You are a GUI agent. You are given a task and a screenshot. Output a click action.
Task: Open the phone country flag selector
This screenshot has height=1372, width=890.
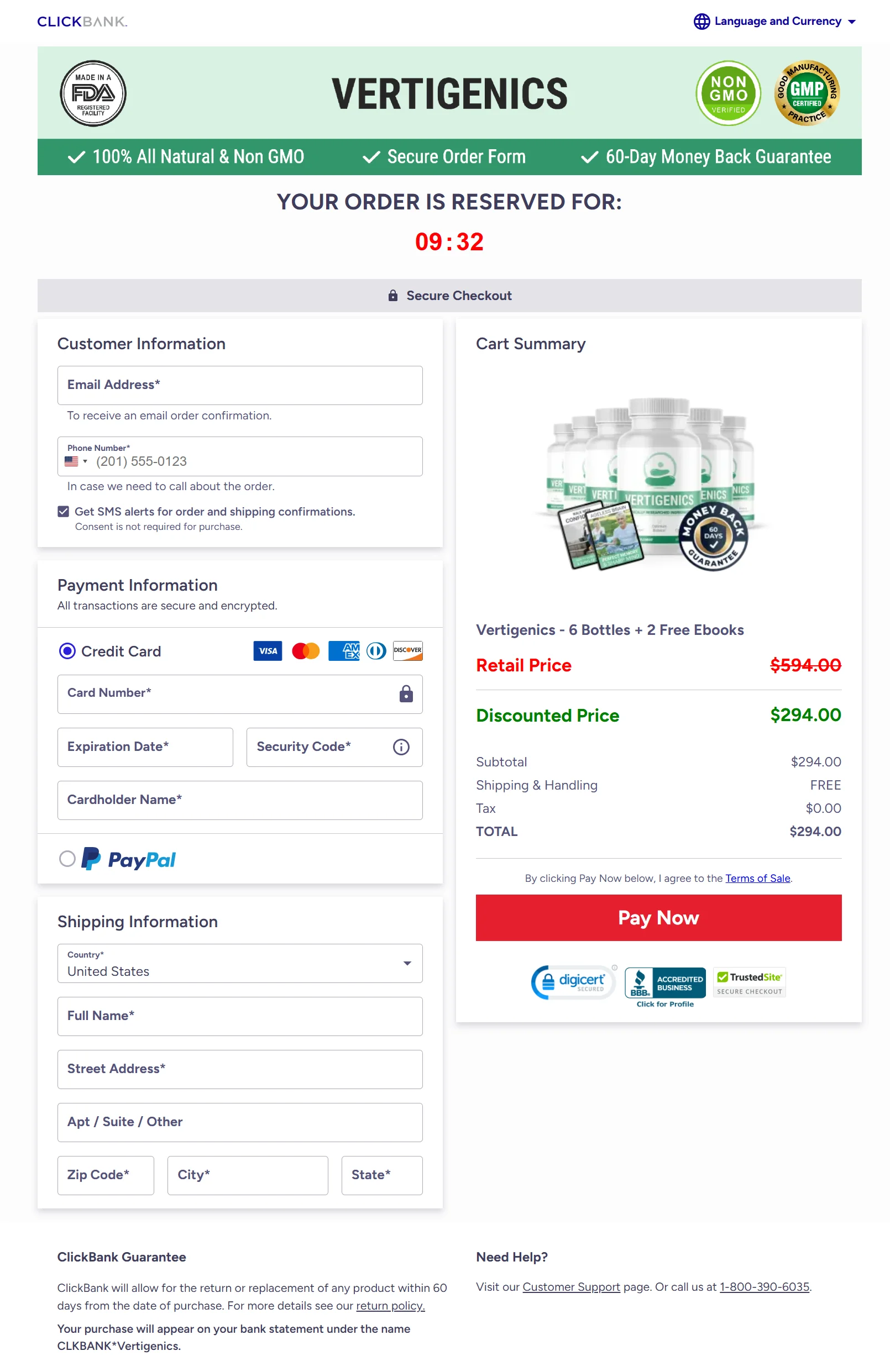(76, 462)
